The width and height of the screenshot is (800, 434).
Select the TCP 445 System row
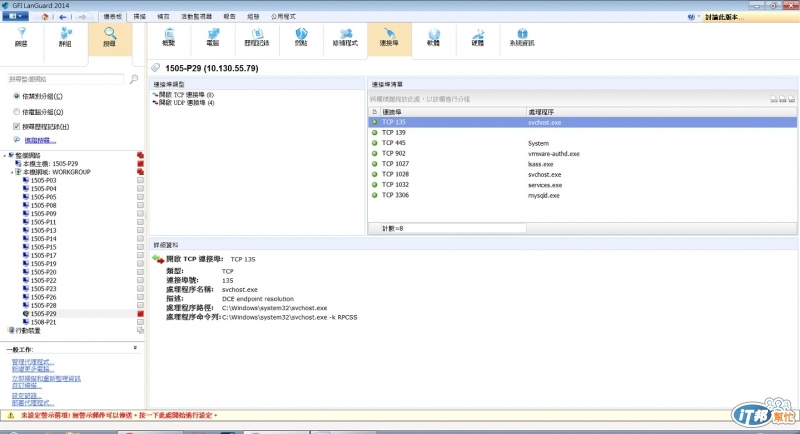(x=582, y=143)
